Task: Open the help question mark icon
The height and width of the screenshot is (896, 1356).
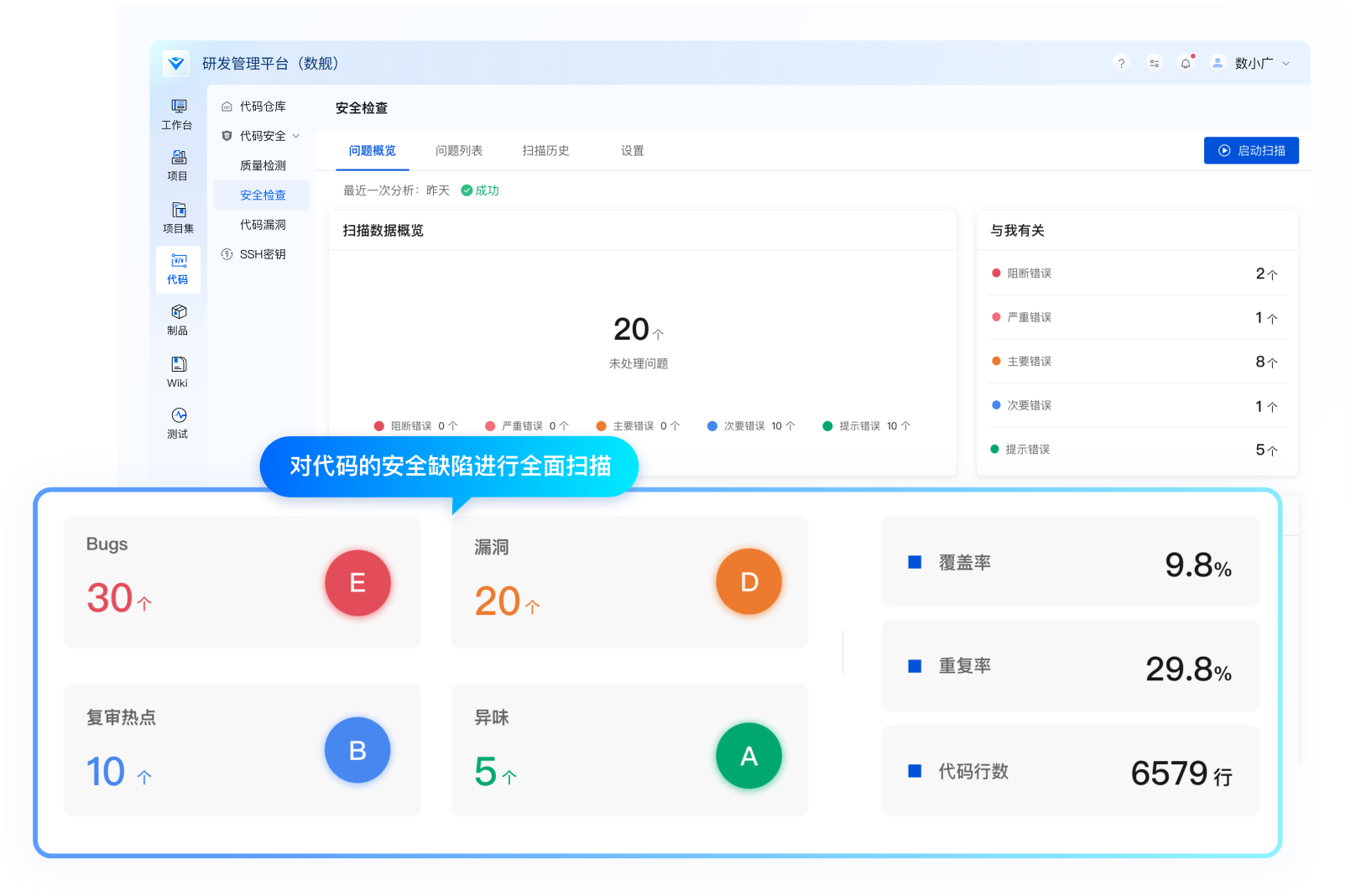Action: pyautogui.click(x=1121, y=64)
